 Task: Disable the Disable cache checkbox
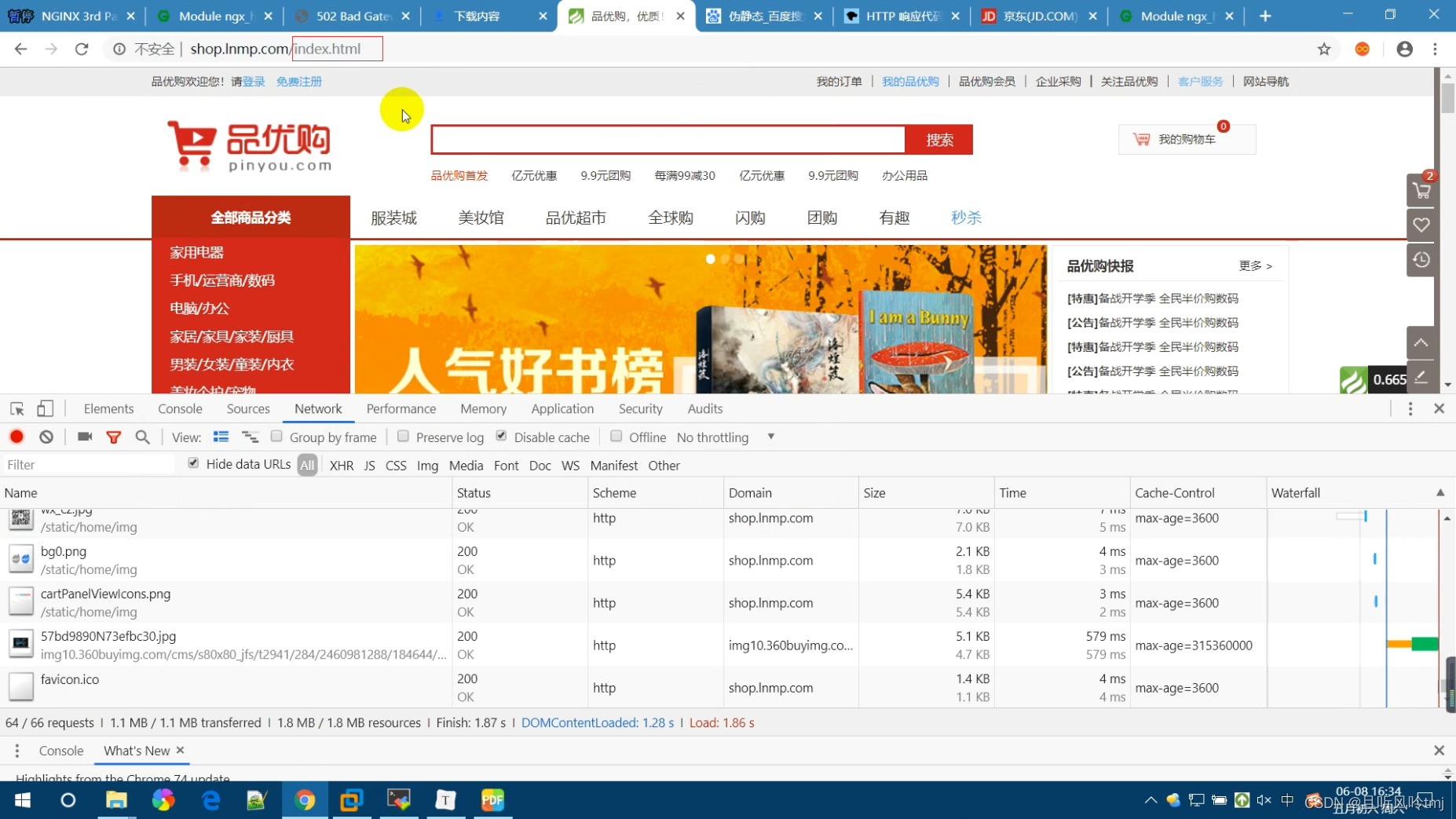pos(501,437)
